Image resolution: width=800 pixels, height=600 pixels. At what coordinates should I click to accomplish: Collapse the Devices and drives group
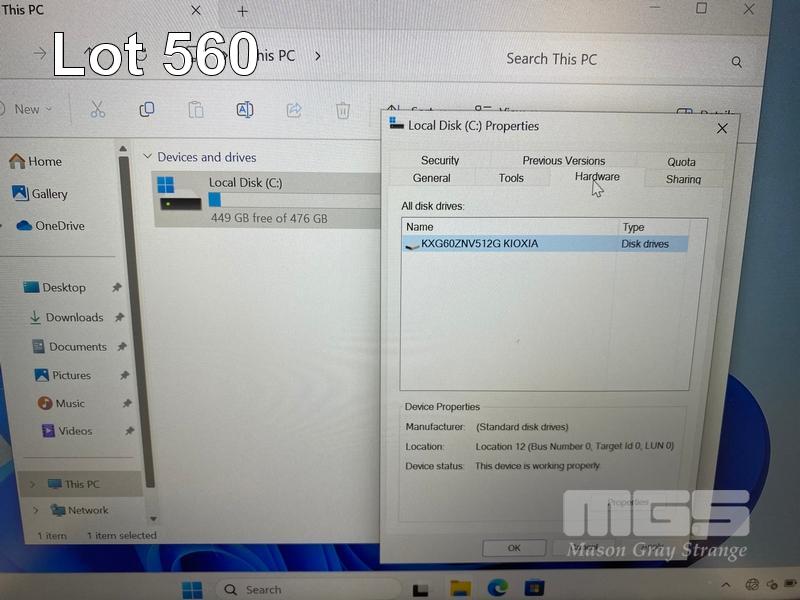tap(147, 157)
